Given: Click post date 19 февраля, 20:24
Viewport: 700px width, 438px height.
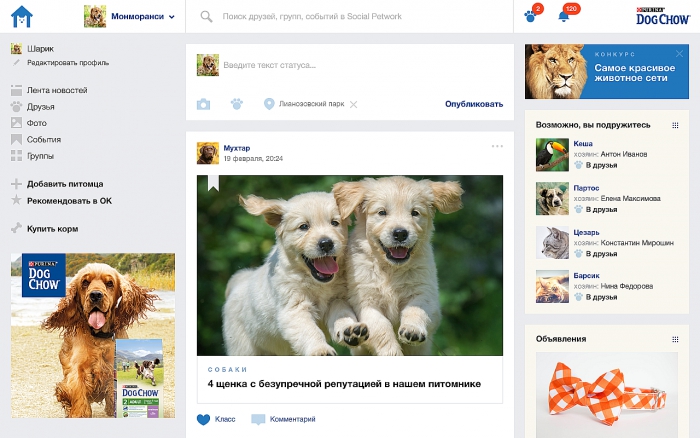Looking at the screenshot, I should tap(253, 159).
